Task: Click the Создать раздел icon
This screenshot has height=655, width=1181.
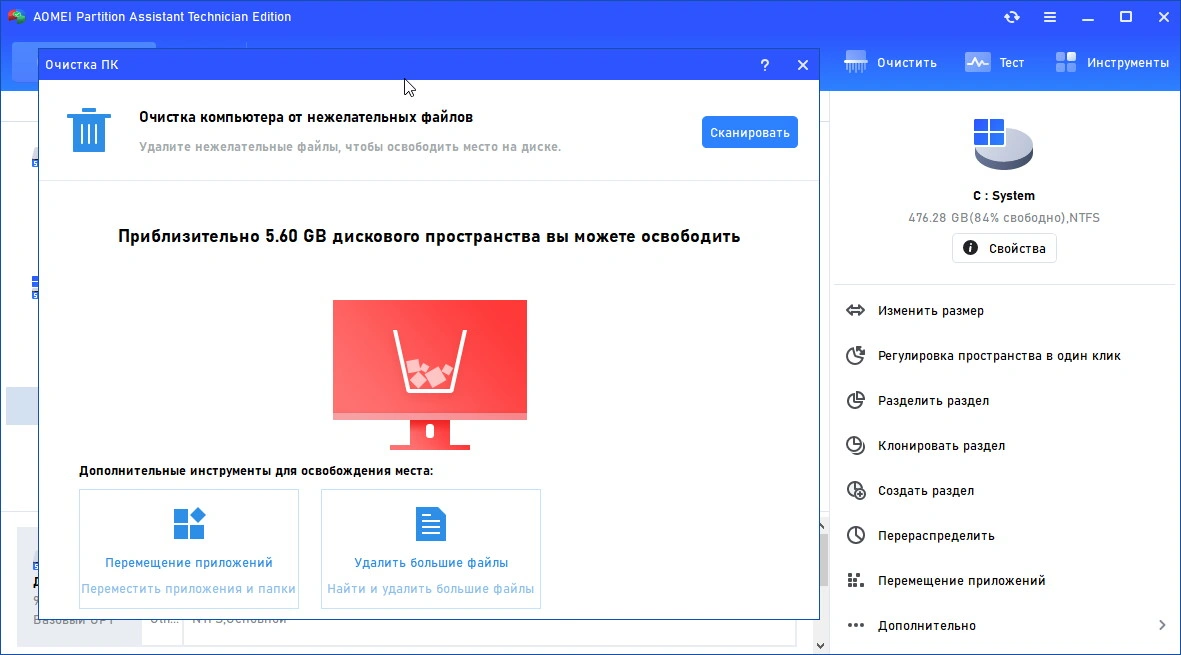Action: click(x=856, y=491)
